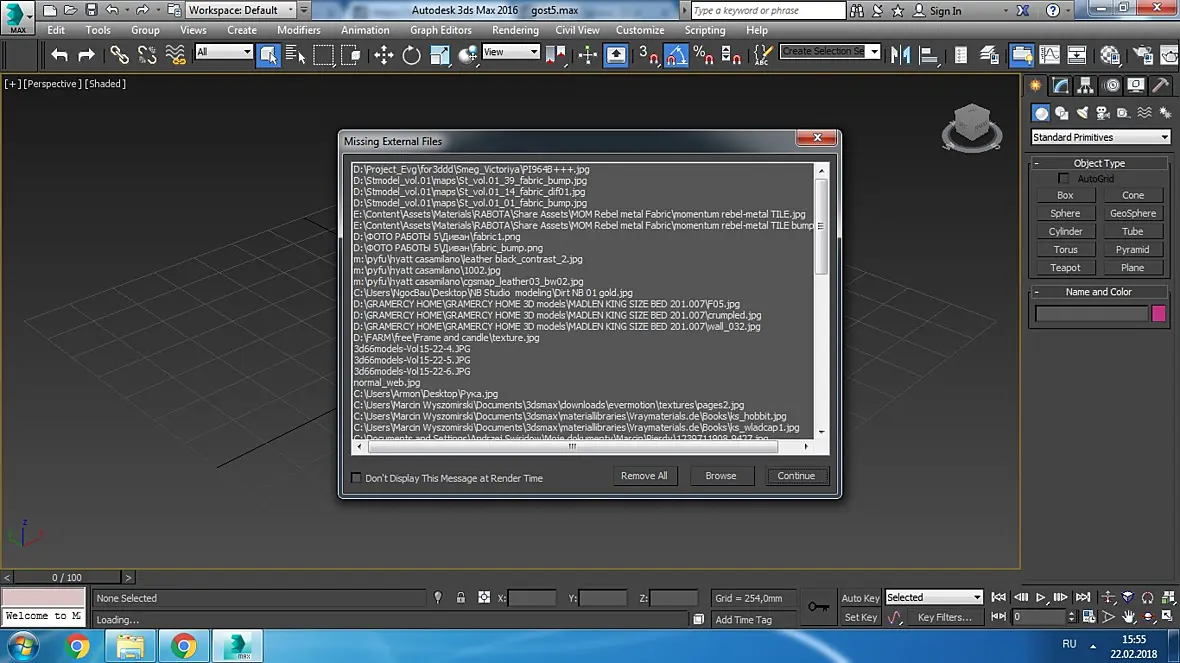Select the Geometry category icon
1180x663 pixels.
point(1041,113)
